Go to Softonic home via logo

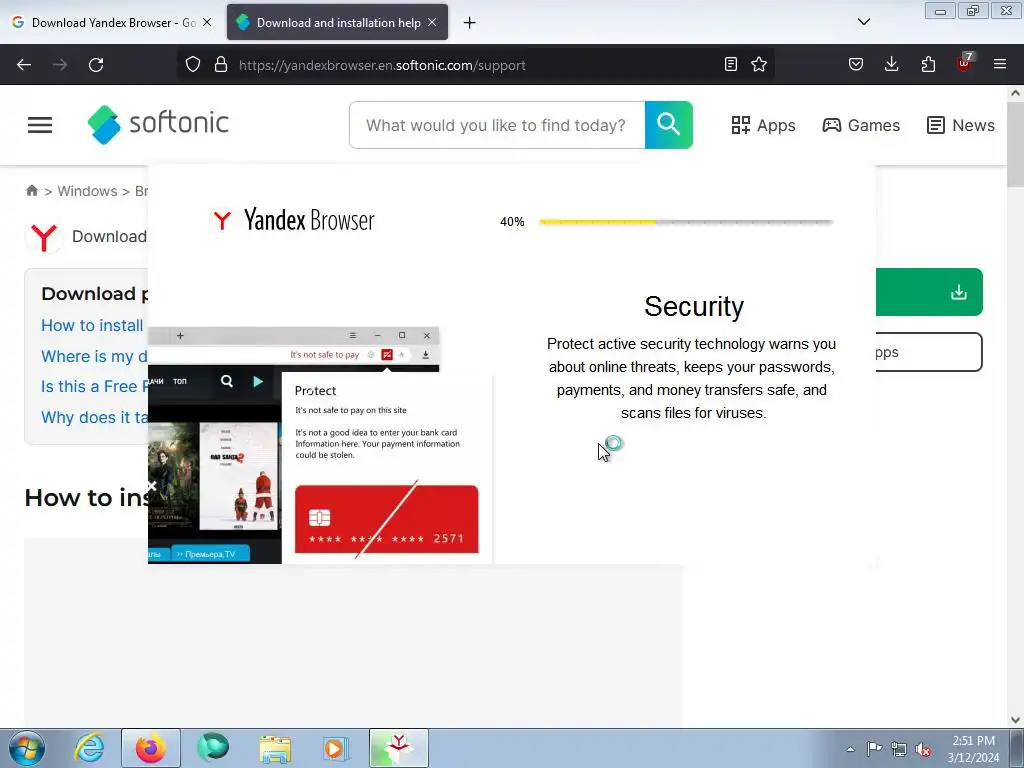coord(158,124)
